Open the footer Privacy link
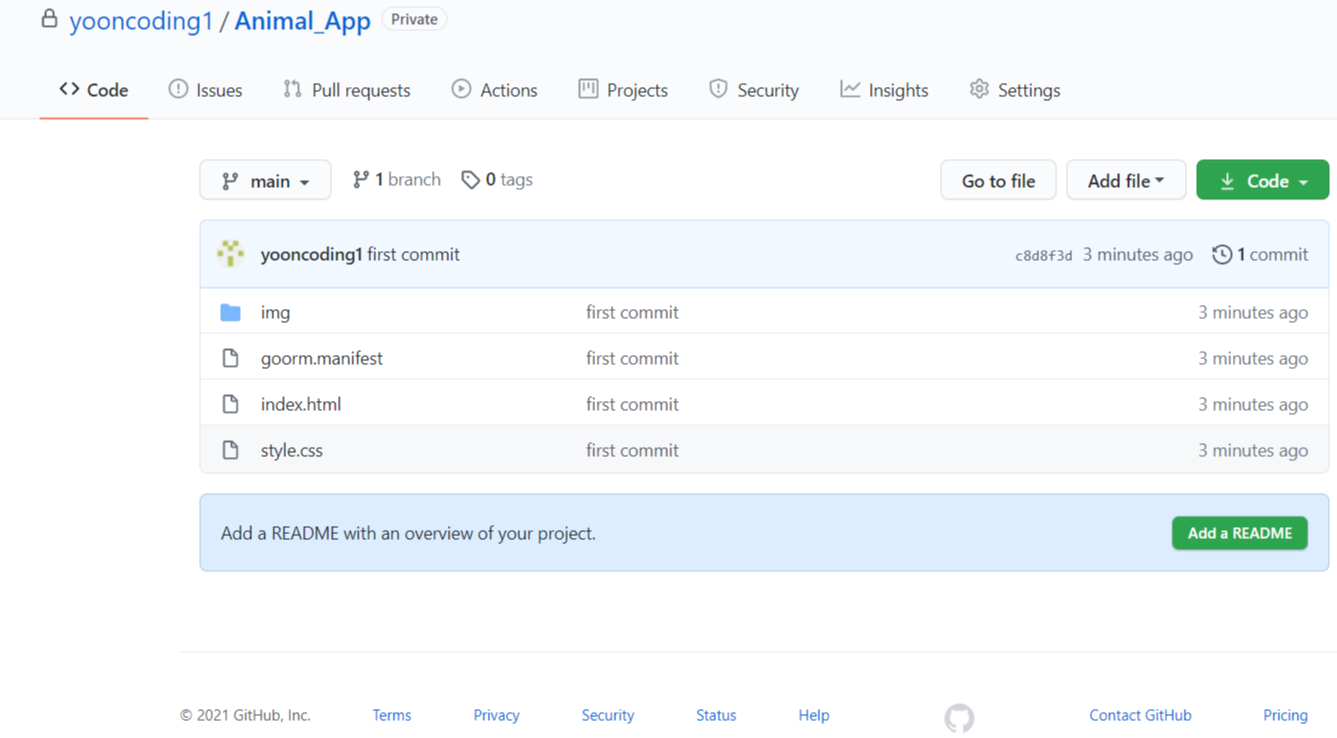The height and width of the screenshot is (738, 1337). pyautogui.click(x=496, y=715)
